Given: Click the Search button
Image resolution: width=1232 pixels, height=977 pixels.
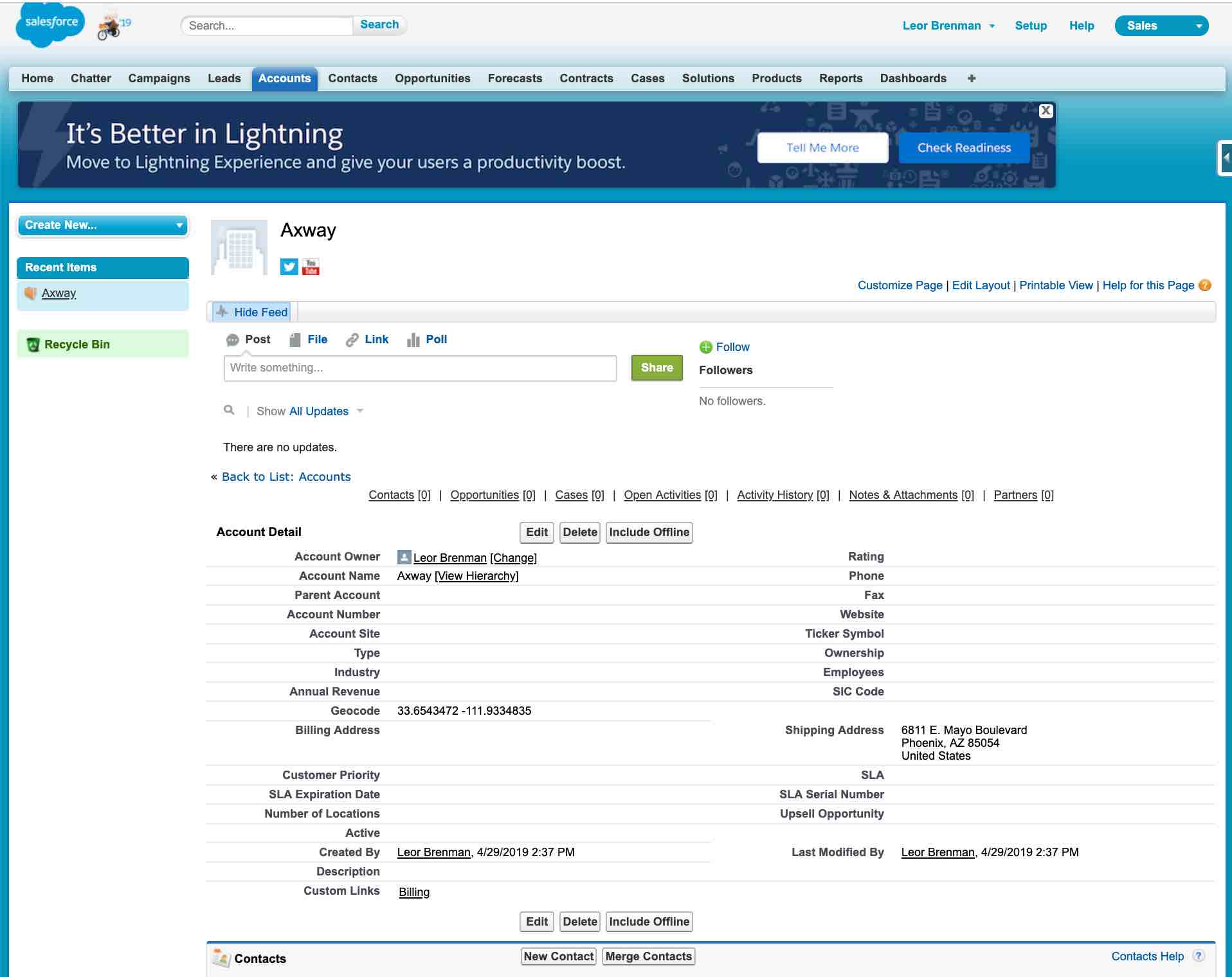Looking at the screenshot, I should coord(379,24).
